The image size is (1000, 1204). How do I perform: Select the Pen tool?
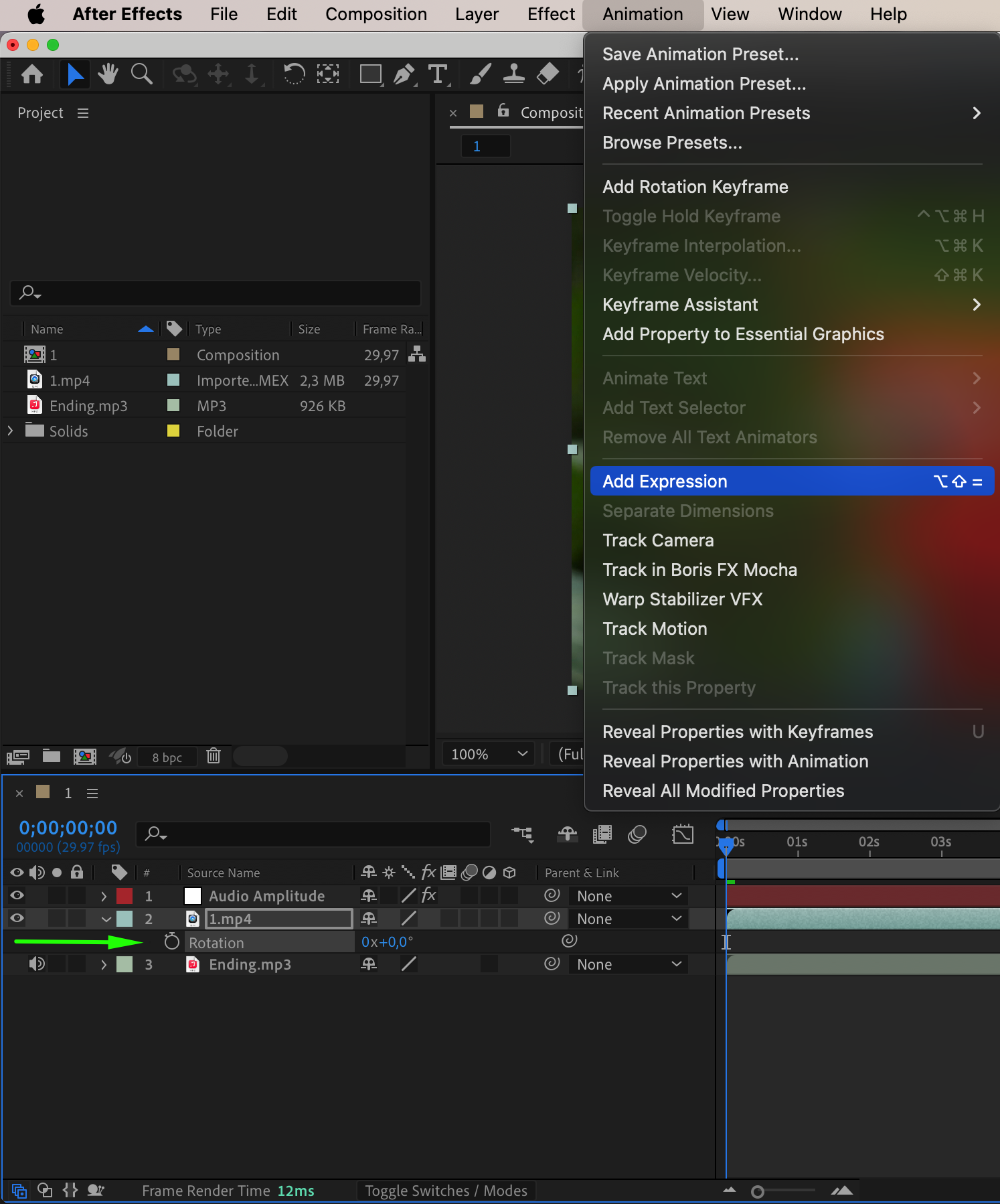click(x=404, y=74)
